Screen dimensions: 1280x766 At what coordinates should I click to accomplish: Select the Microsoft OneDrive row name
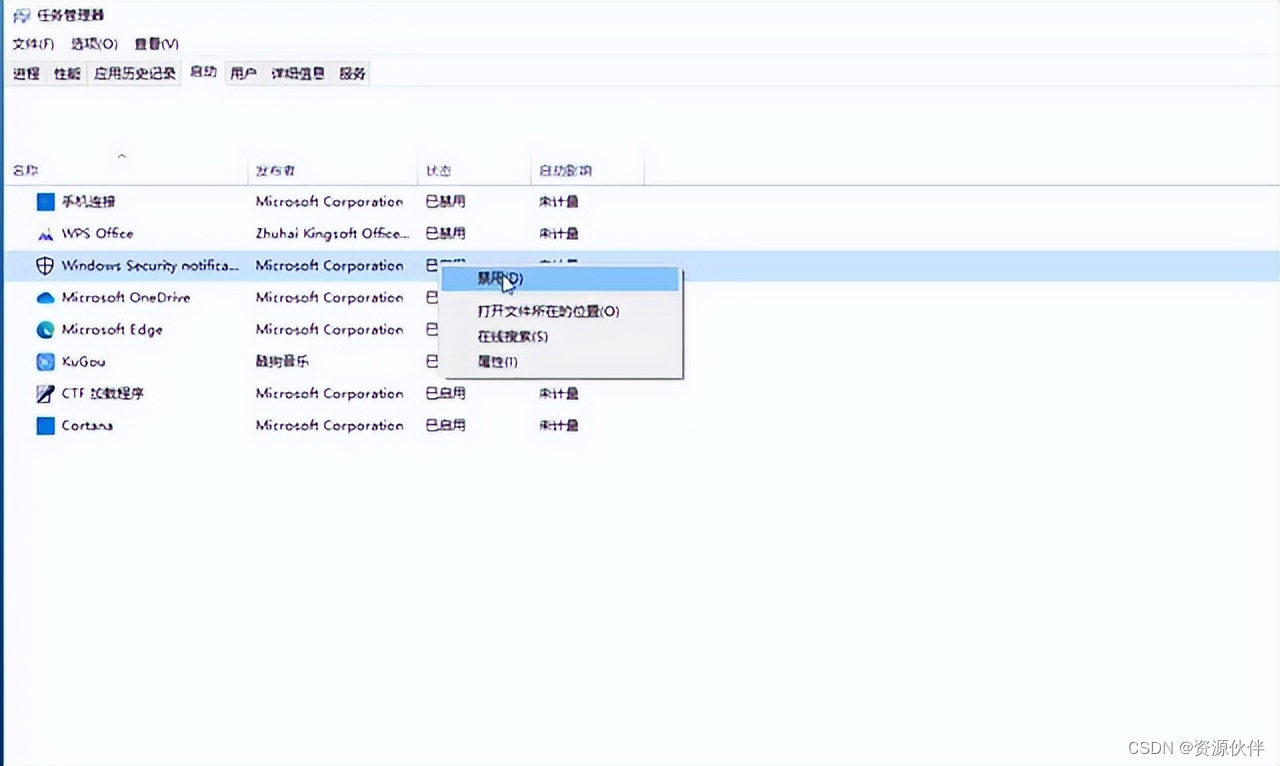(x=126, y=298)
